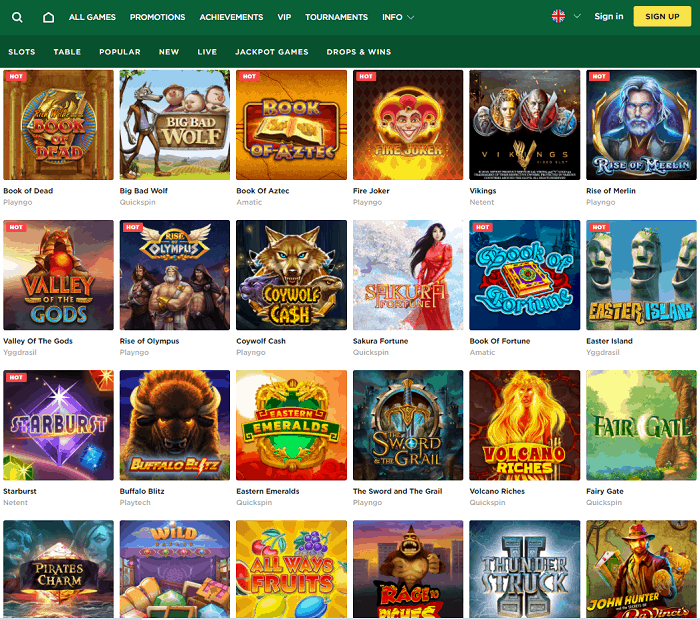Open Eastern Emeralds game thumbnail
Image resolution: width=700 pixels, height=620 pixels.
292,425
